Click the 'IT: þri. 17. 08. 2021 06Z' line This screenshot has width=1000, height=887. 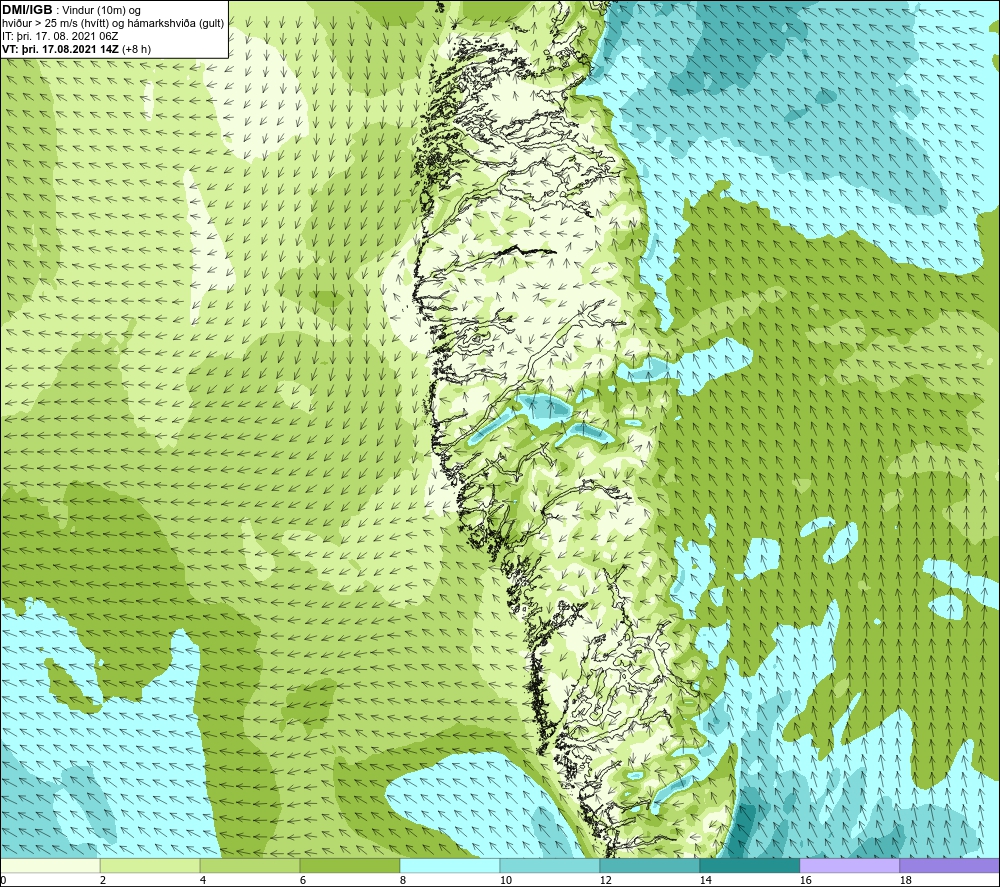click(x=60, y=36)
